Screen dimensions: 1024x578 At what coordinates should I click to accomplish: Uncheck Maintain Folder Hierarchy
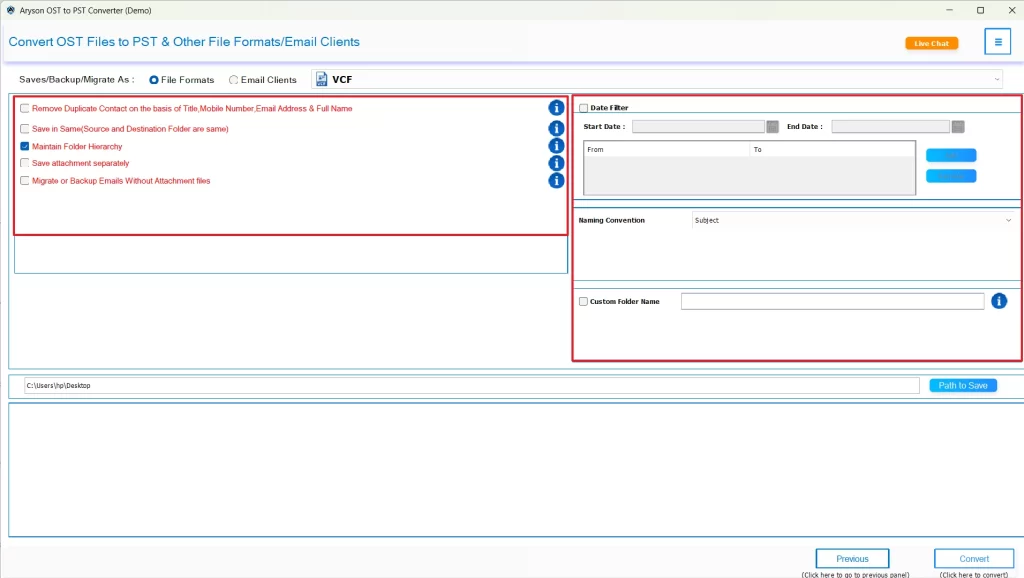[25, 146]
